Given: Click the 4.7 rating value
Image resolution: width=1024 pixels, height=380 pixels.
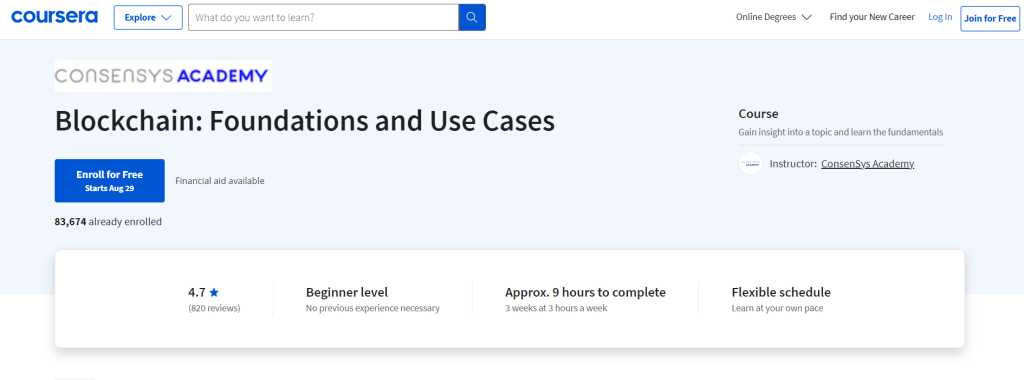Looking at the screenshot, I should 197,293.
